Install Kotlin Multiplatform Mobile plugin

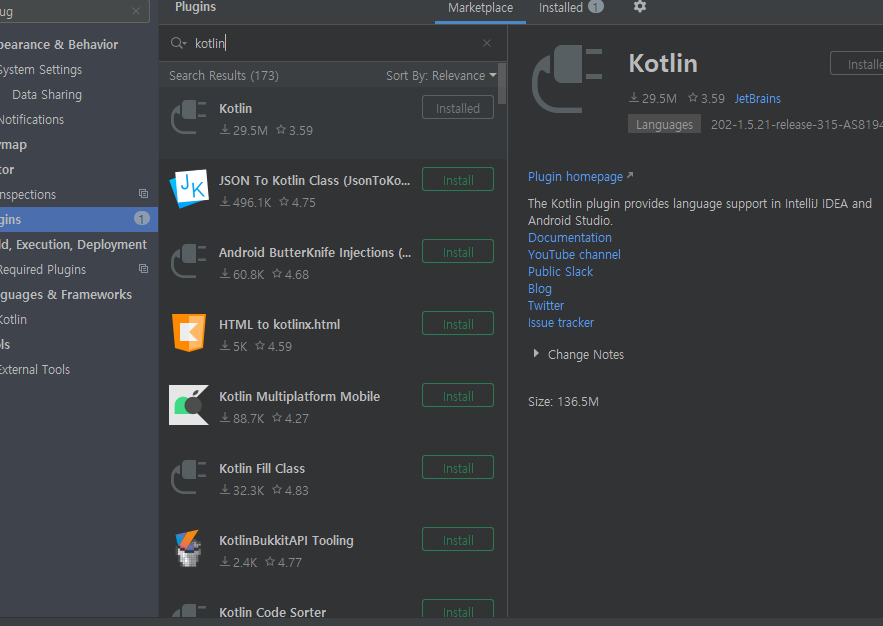pyautogui.click(x=458, y=396)
